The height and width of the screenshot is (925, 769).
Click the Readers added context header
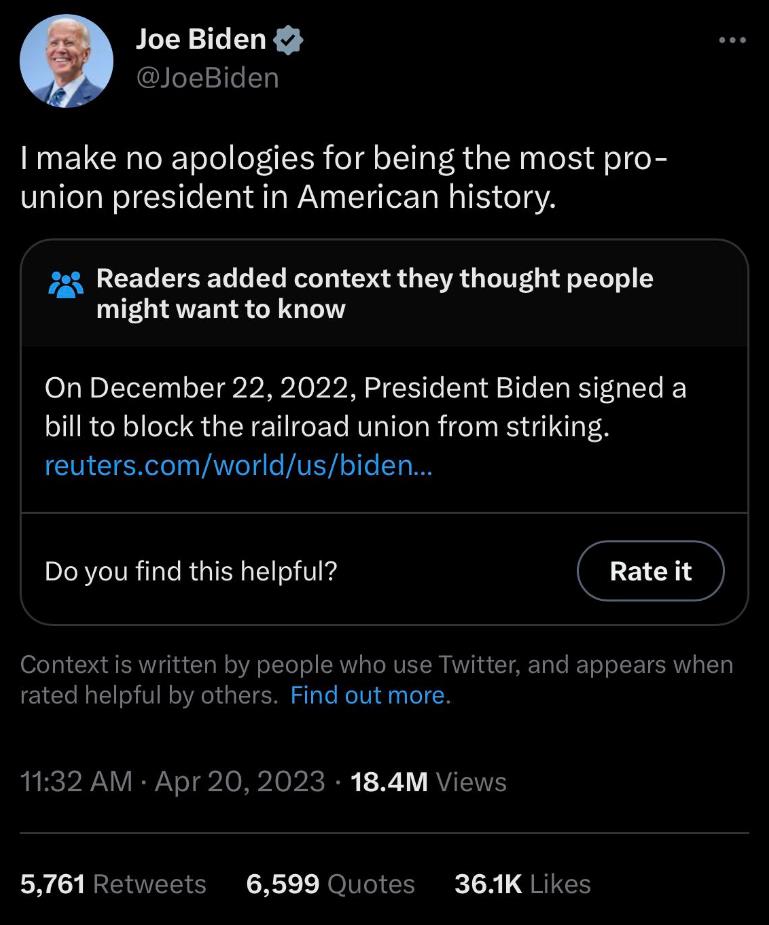point(374,293)
